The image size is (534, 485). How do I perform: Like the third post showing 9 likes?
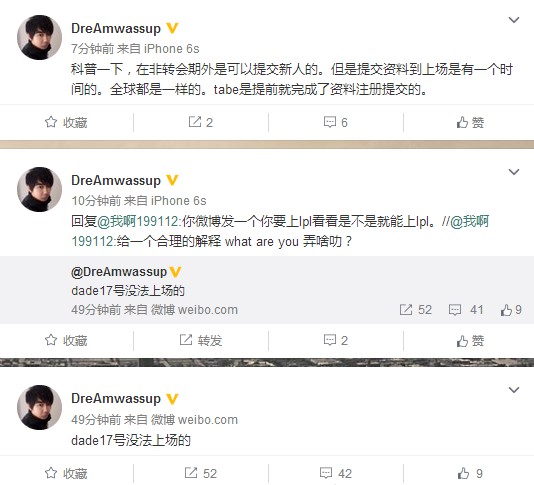coord(470,473)
